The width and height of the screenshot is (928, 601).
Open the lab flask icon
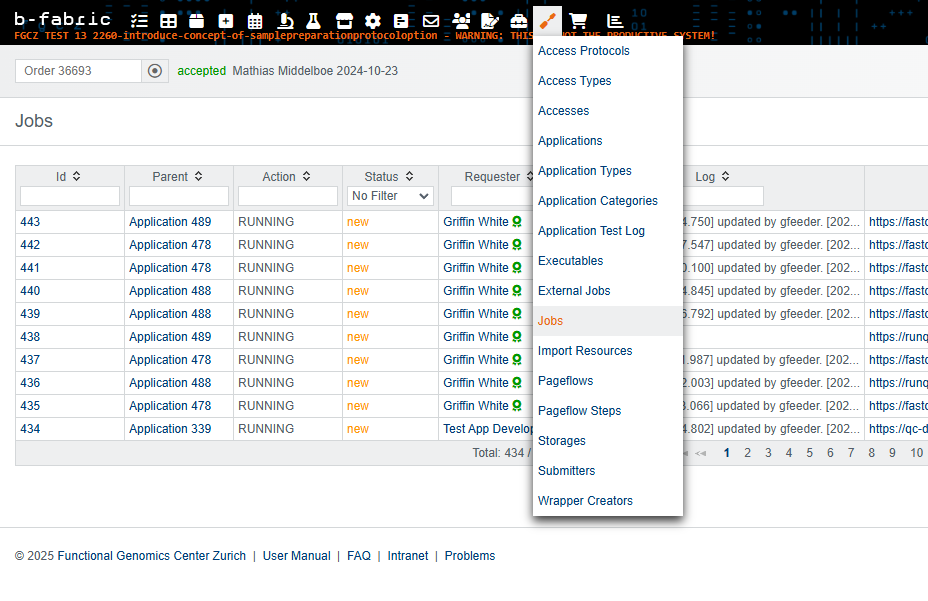[314, 20]
